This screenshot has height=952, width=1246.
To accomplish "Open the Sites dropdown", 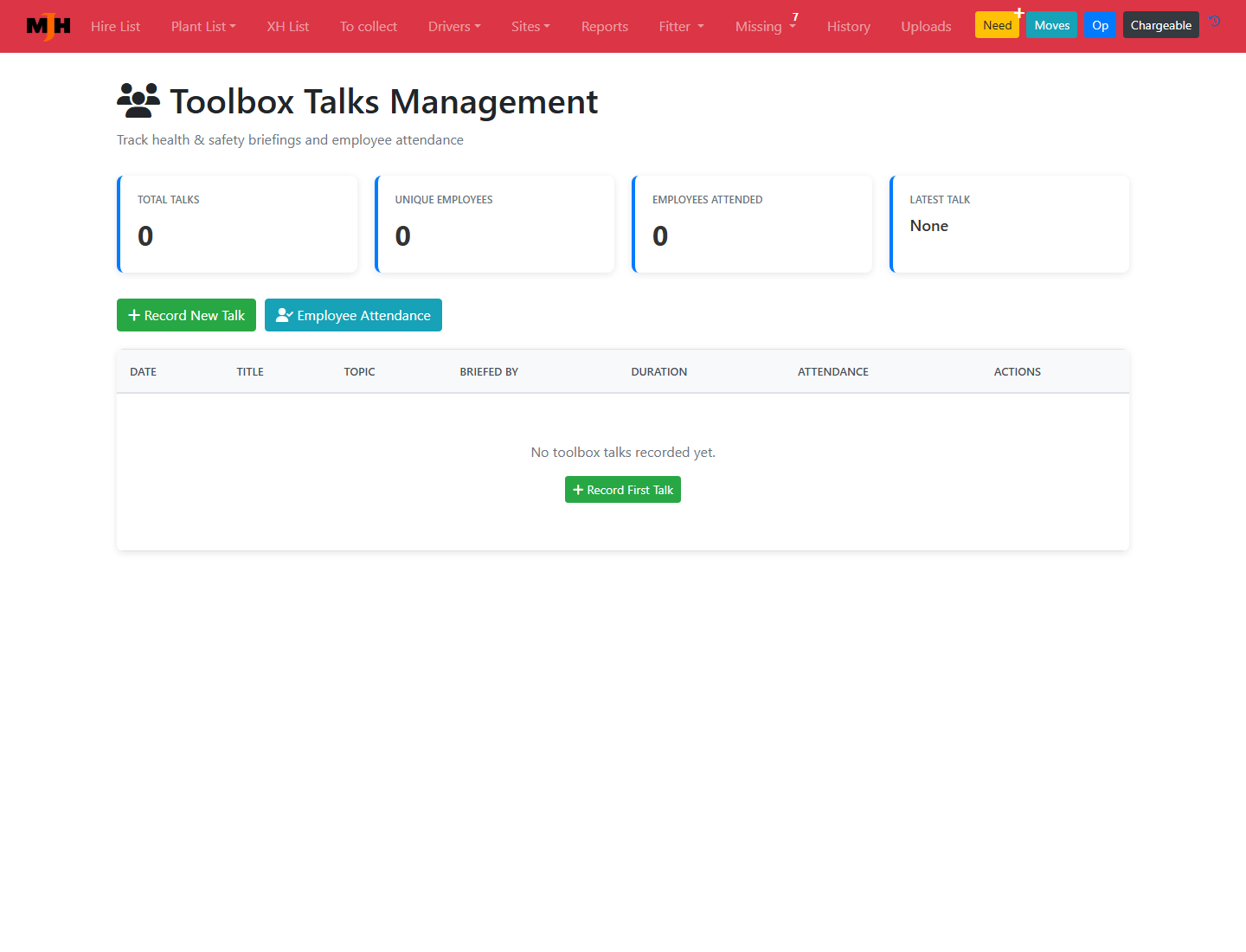I will pos(530,26).
